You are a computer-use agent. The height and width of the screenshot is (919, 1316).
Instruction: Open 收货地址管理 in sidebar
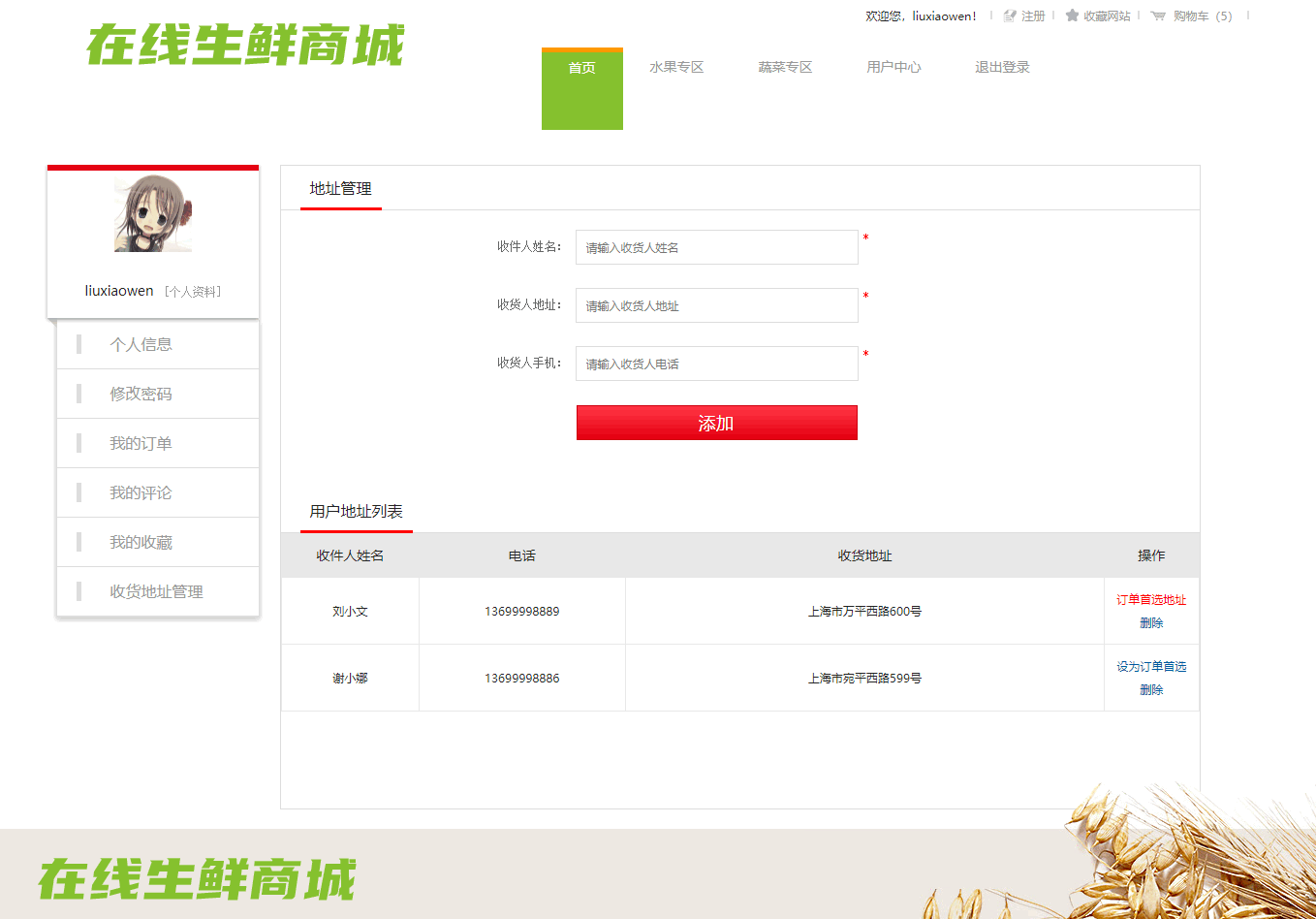tap(158, 591)
